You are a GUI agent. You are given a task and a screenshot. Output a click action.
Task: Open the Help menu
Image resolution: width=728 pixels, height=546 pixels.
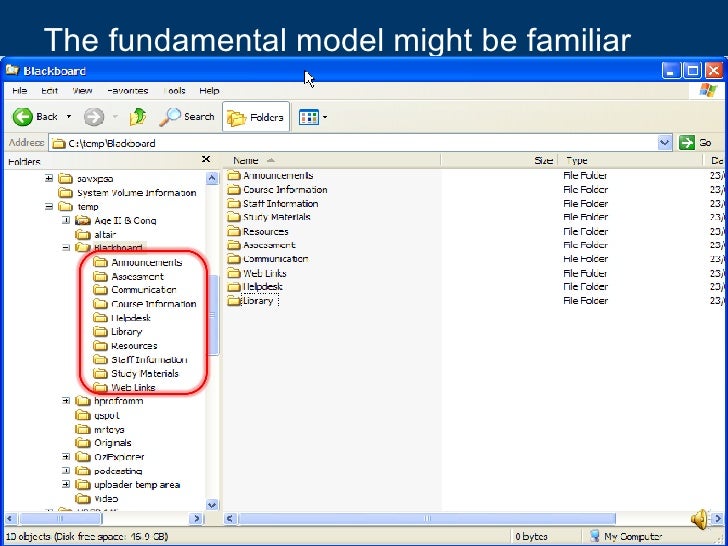[209, 91]
